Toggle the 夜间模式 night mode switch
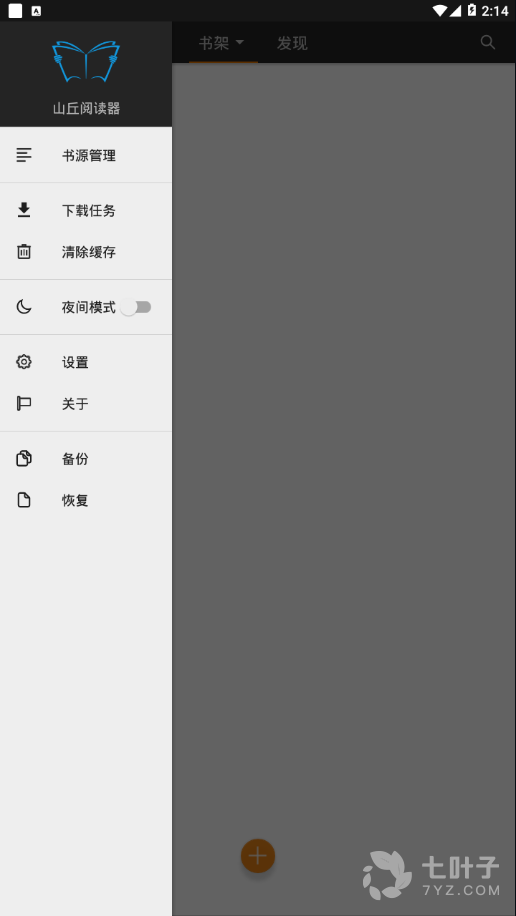The image size is (516, 916). 136,307
